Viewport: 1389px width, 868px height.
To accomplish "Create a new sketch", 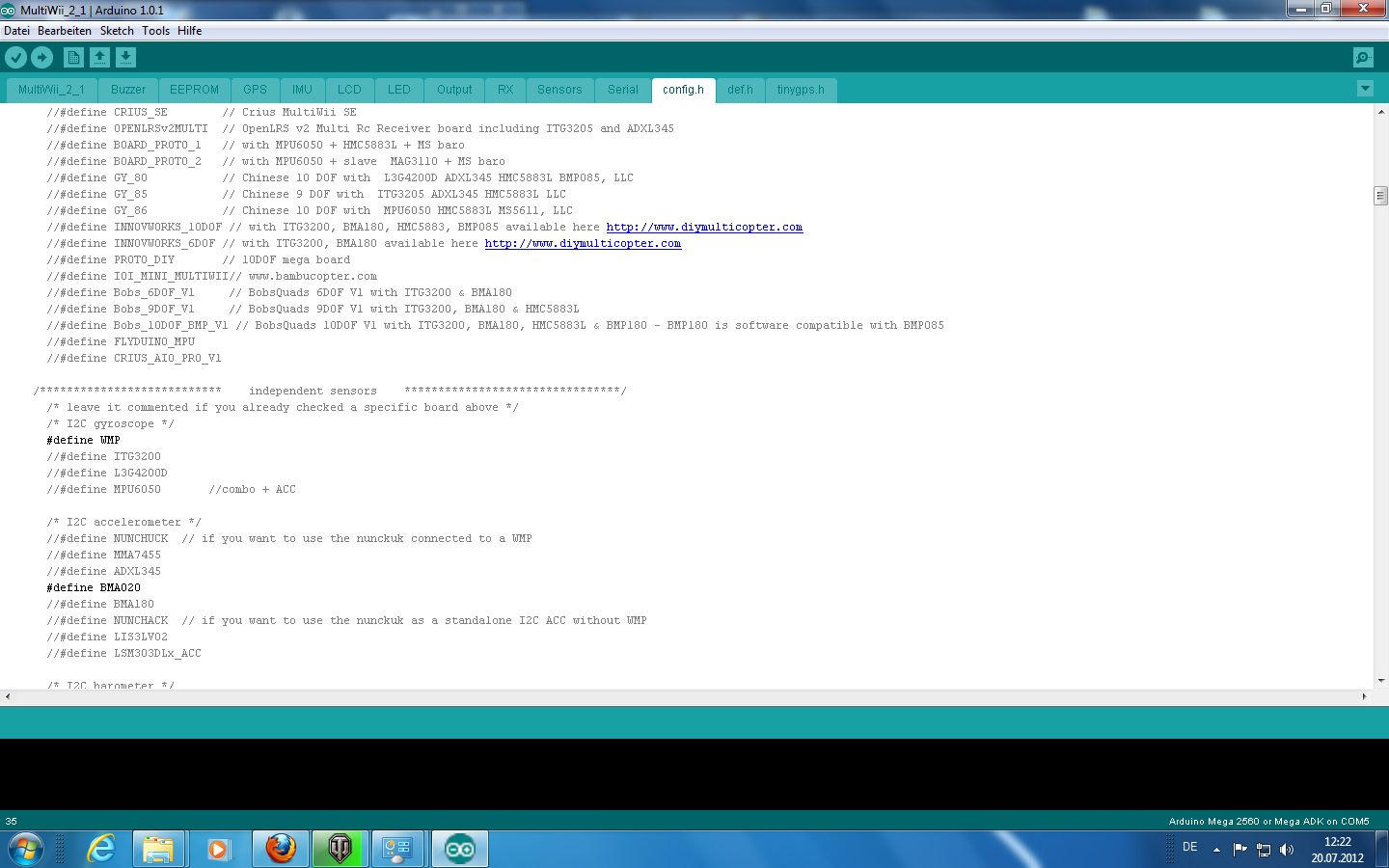I will point(73,57).
